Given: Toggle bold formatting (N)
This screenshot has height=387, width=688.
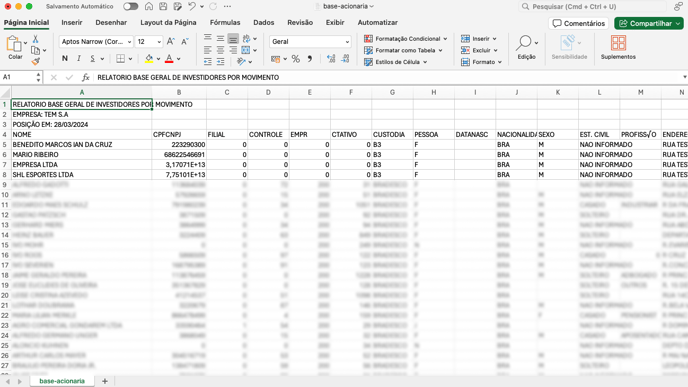Looking at the screenshot, I should point(65,58).
